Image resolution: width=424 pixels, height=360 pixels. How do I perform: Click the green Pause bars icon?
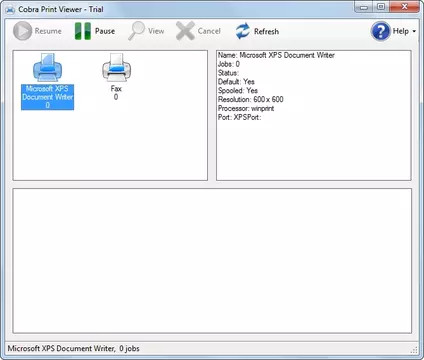coord(83,31)
